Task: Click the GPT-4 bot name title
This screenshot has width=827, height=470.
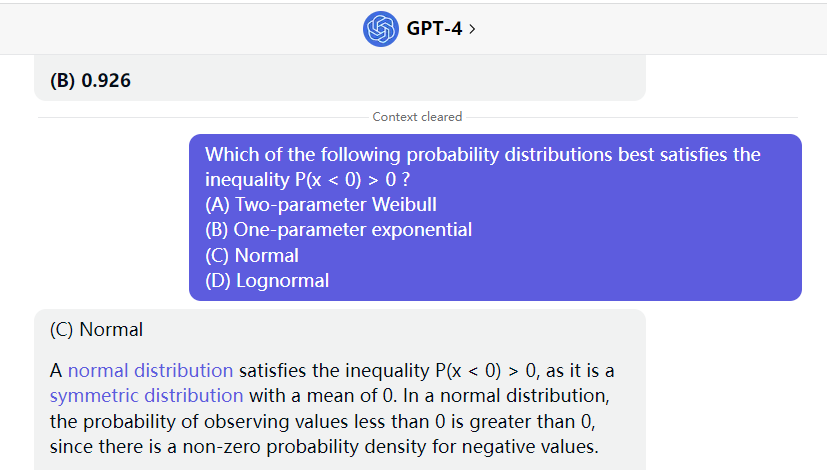Action: tap(434, 29)
